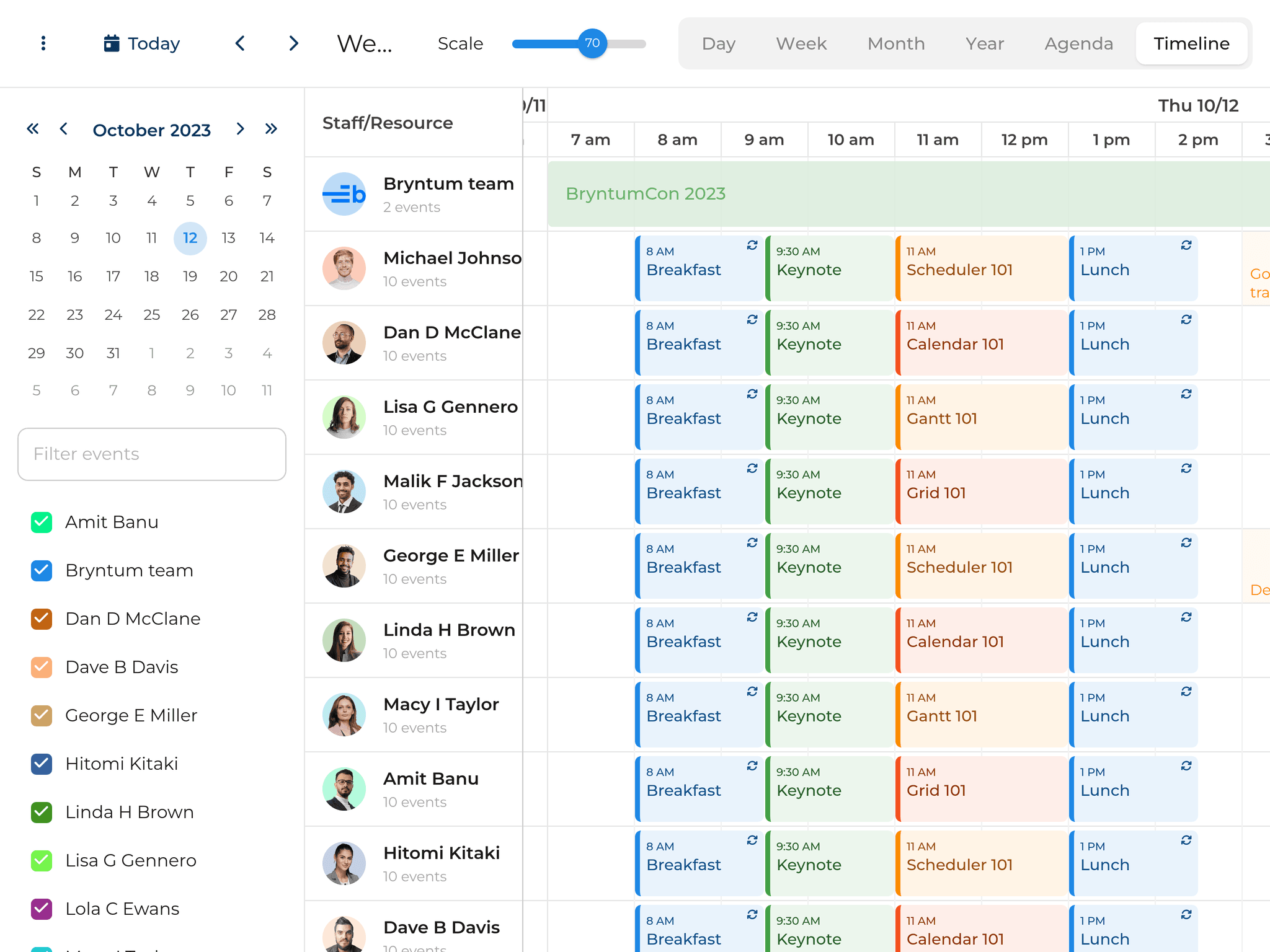Toggle Lisa G Gennero resource checkbox
The width and height of the screenshot is (1270, 952).
(x=42, y=861)
